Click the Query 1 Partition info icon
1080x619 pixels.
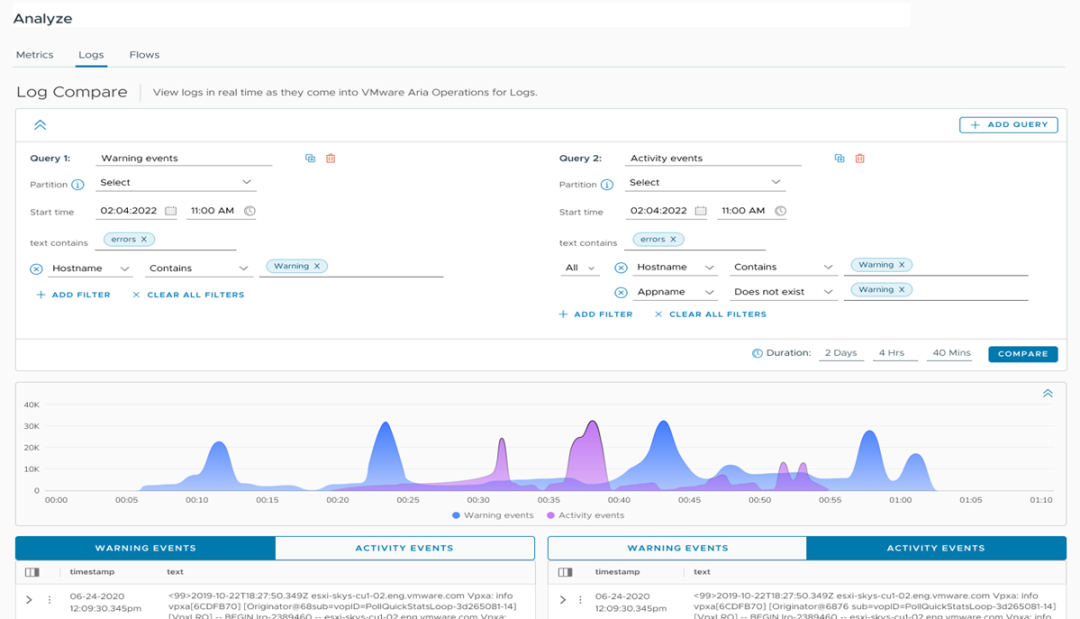tap(78, 184)
